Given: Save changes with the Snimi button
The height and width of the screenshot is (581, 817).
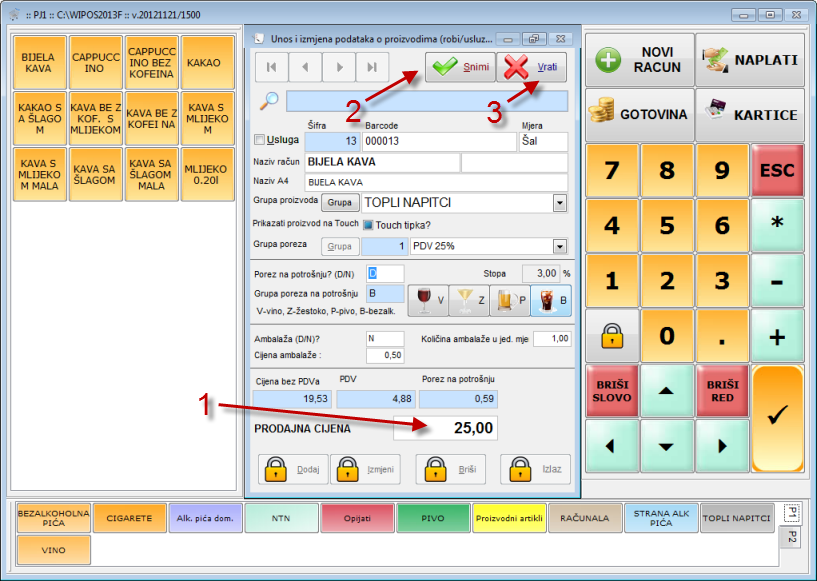Looking at the screenshot, I should (x=459, y=67).
